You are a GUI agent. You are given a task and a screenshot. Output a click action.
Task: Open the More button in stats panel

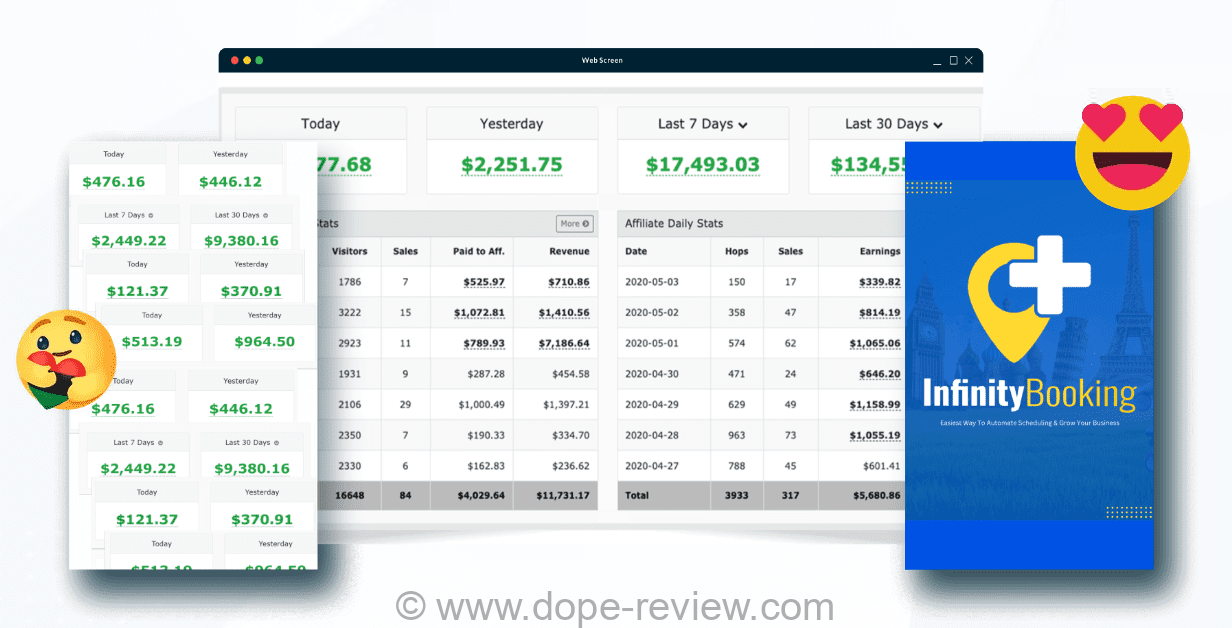574,224
